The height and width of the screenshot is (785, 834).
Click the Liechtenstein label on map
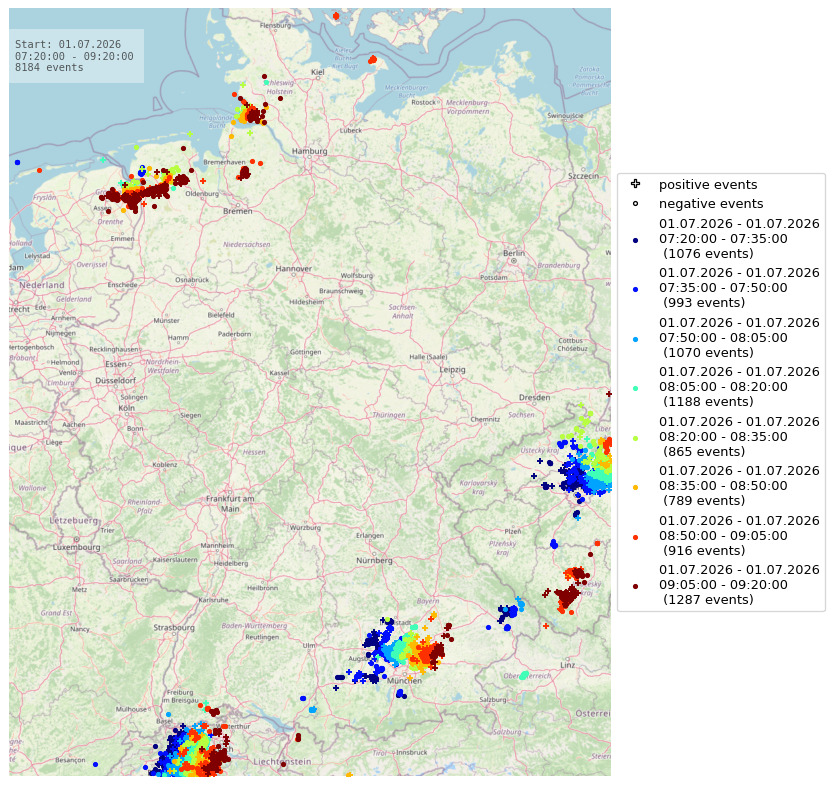pyautogui.click(x=282, y=762)
